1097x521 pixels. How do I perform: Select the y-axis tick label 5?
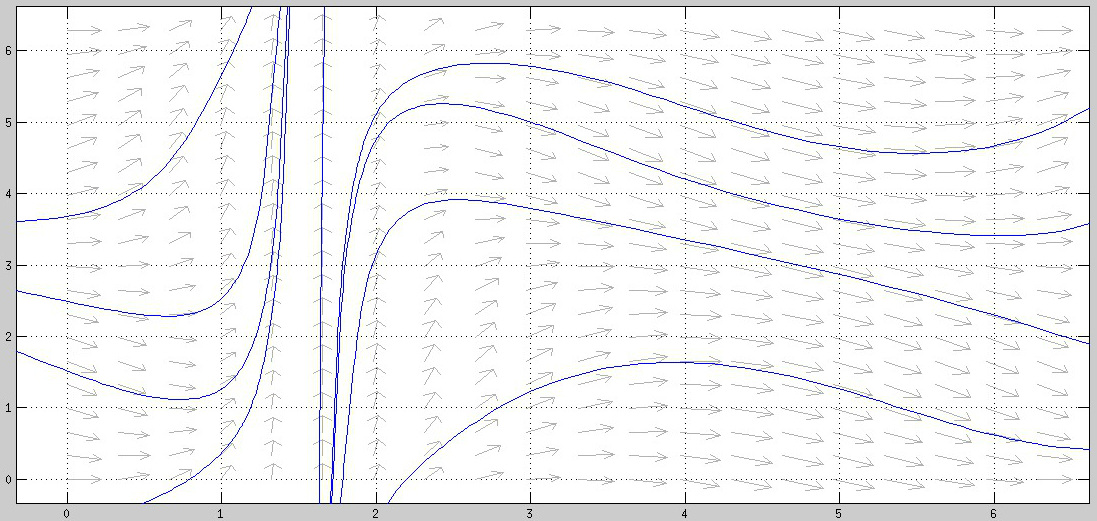pyautogui.click(x=7, y=122)
